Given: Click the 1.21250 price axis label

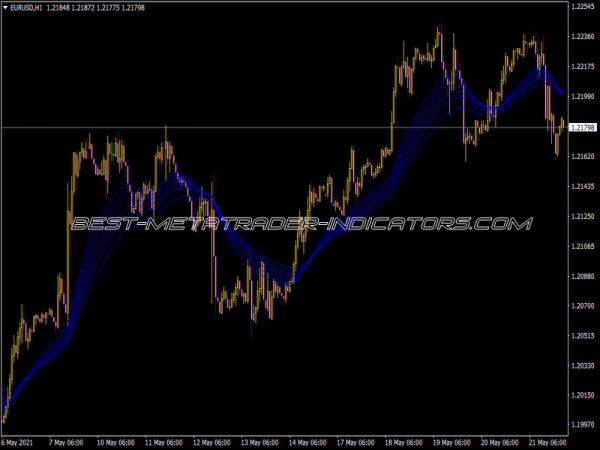Looking at the screenshot, I should tap(581, 216).
